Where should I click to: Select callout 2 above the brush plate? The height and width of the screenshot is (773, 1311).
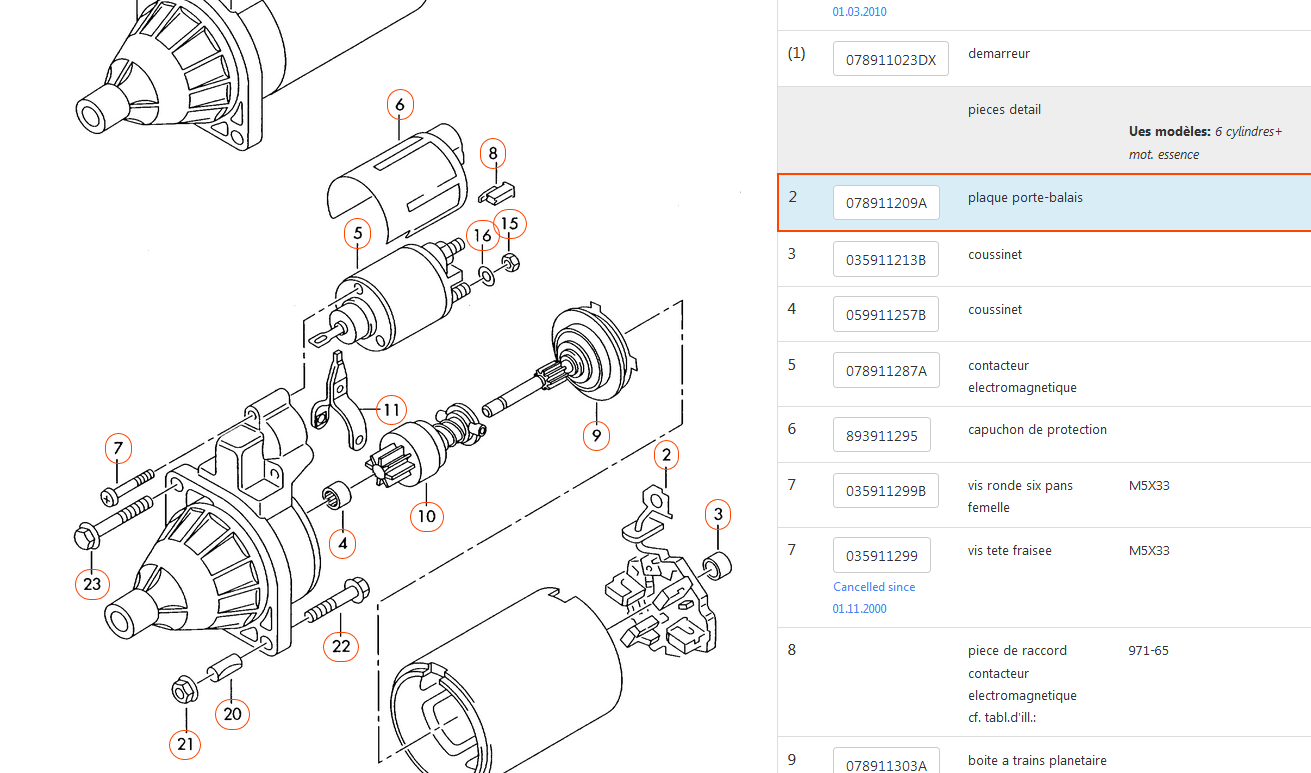(667, 456)
